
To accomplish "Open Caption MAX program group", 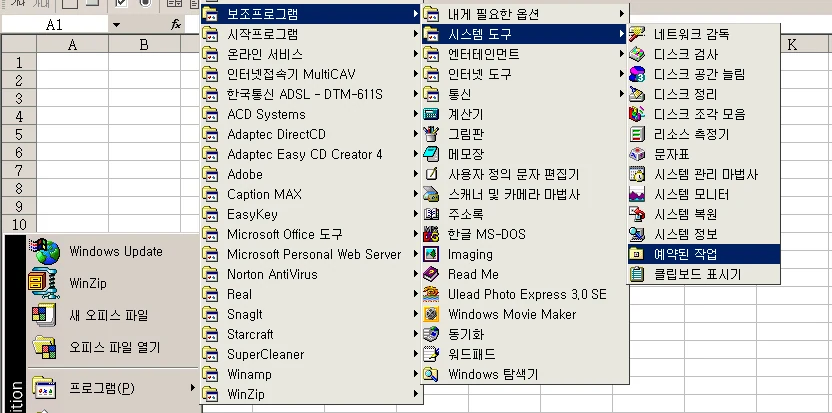I will [x=311, y=194].
